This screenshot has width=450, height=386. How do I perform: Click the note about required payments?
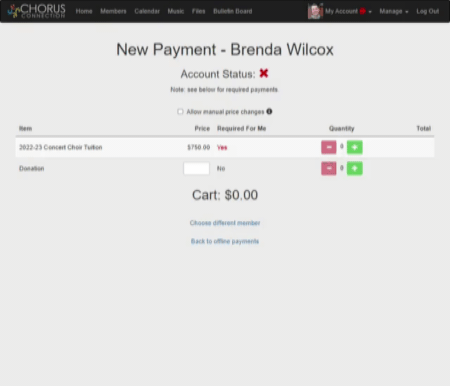[224, 90]
